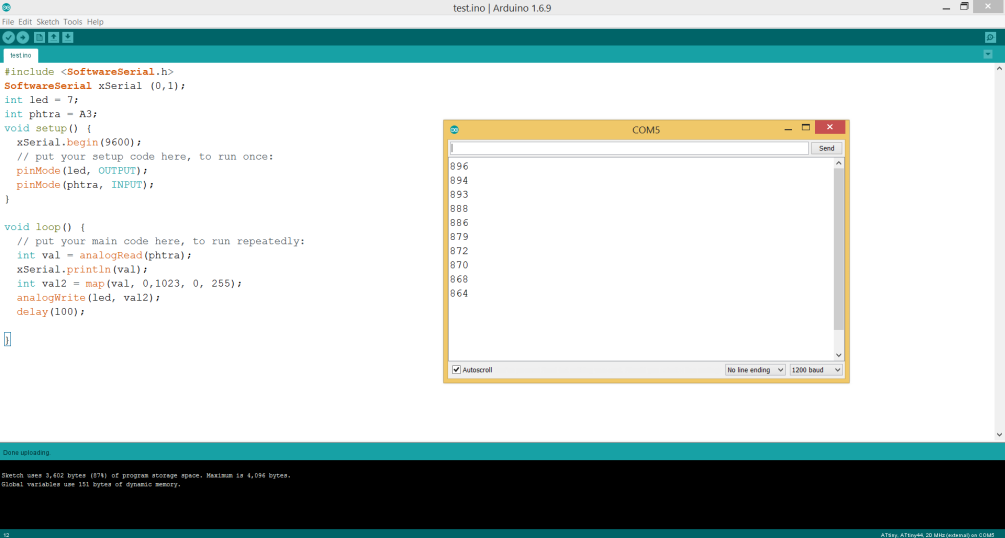Open the Tools menu
This screenshot has height=538, width=1005.
point(72,22)
